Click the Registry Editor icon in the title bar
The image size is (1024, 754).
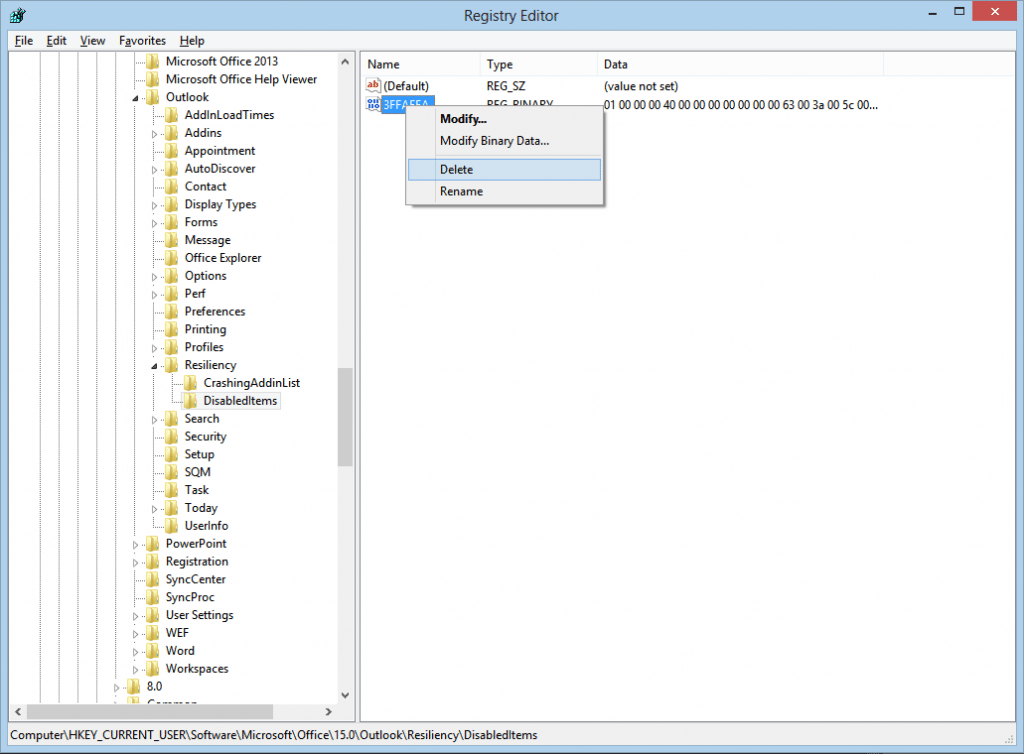pyautogui.click(x=17, y=15)
